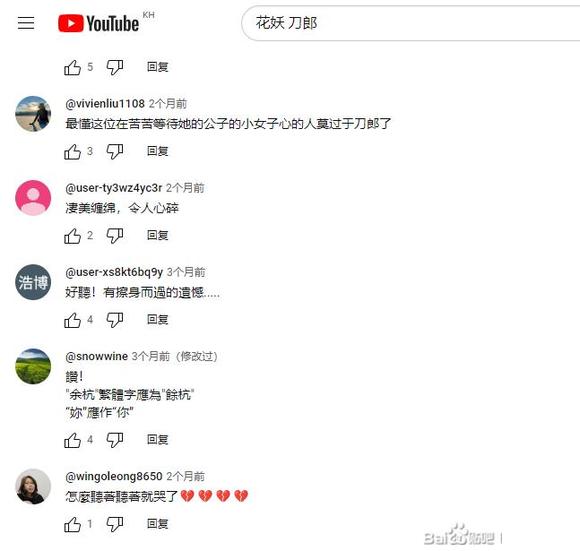Screen dimensions: 580x551
Task: Like the comment by @wingoleong8650
Action: [72, 524]
